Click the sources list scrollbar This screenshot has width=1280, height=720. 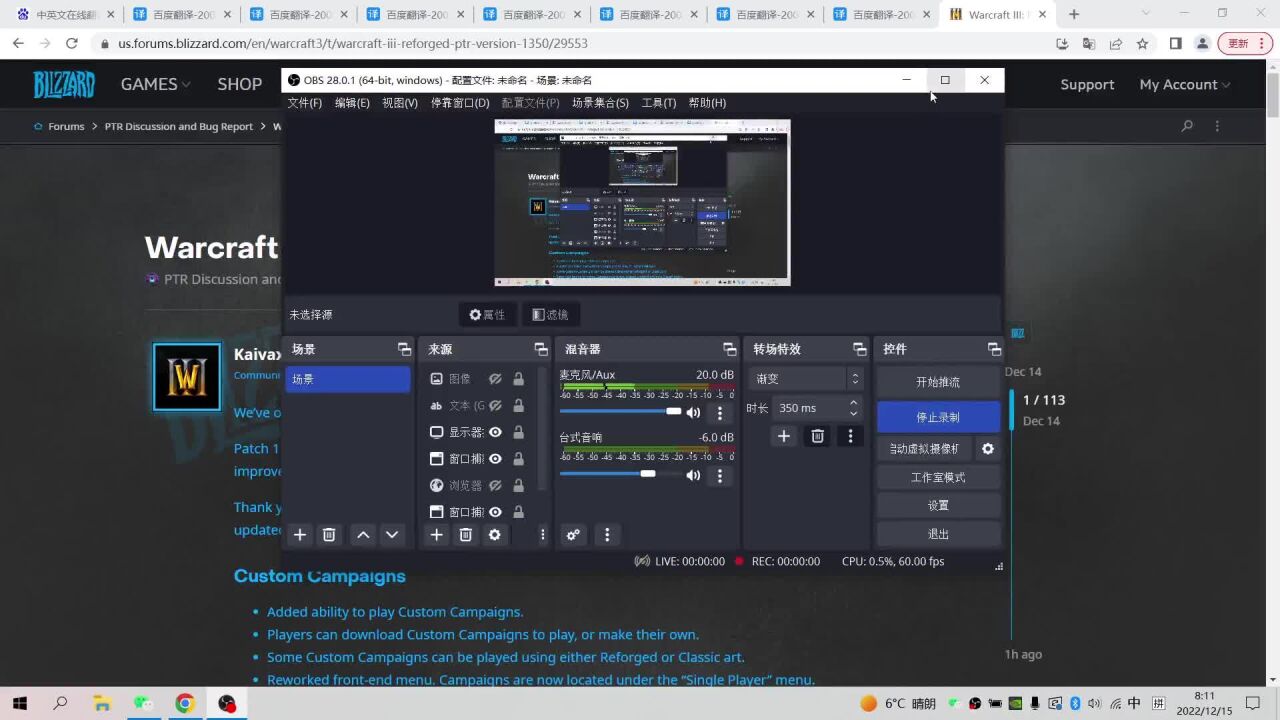coord(543,430)
